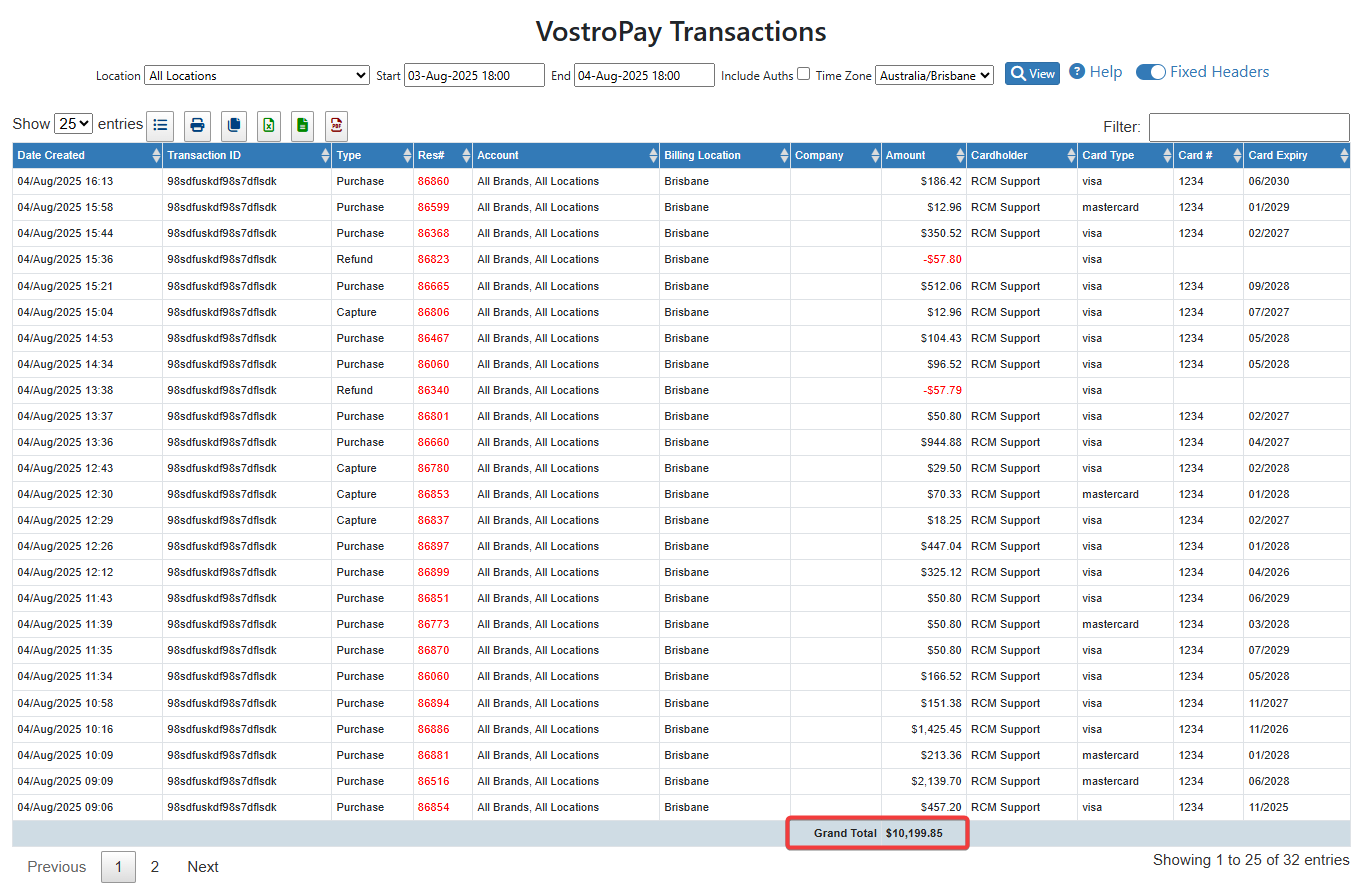Click the Showing 1 to 25 of 32 entries text
The height and width of the screenshot is (893, 1363).
pyautogui.click(x=1251, y=860)
